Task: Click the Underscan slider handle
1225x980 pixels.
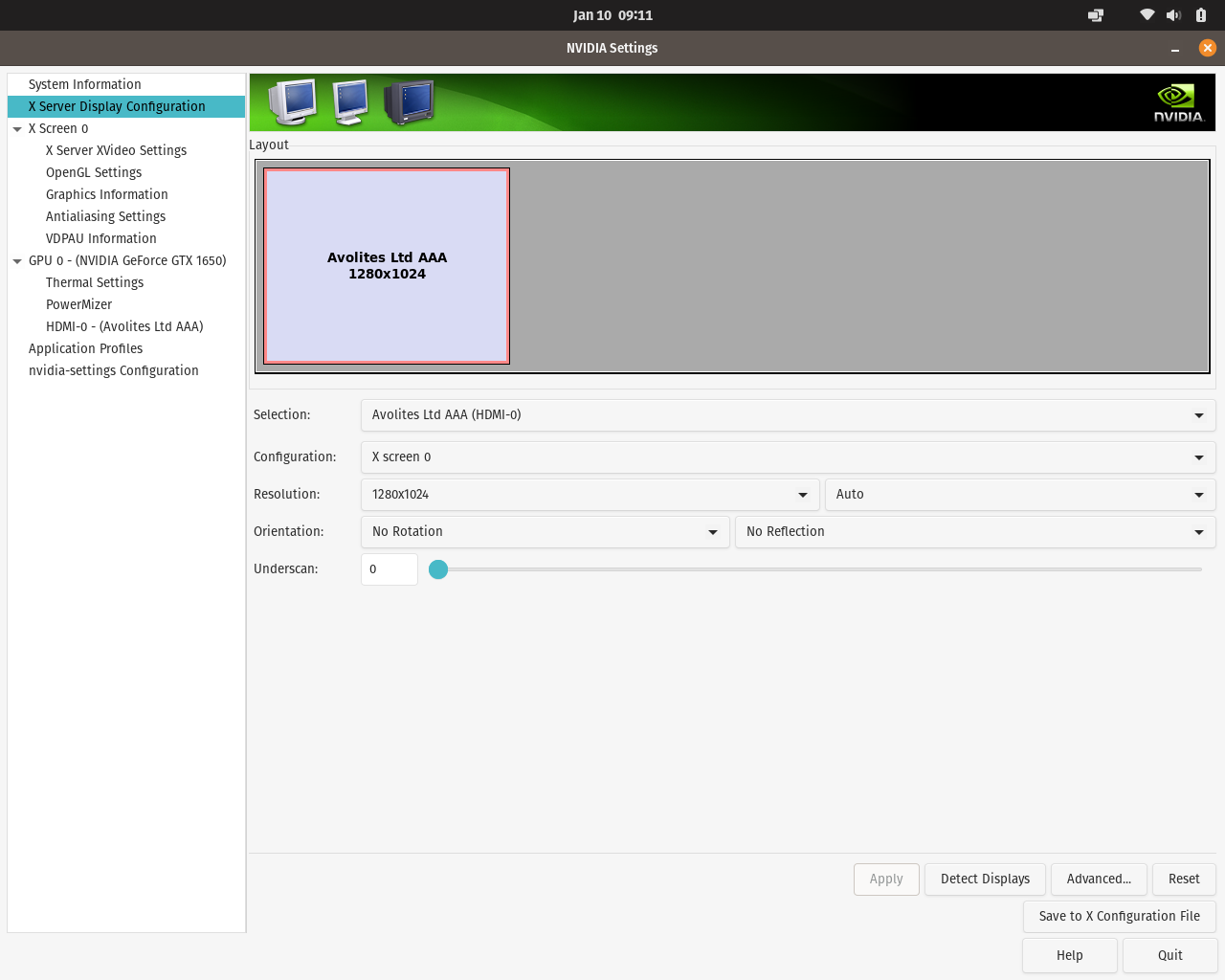Action: tap(438, 569)
